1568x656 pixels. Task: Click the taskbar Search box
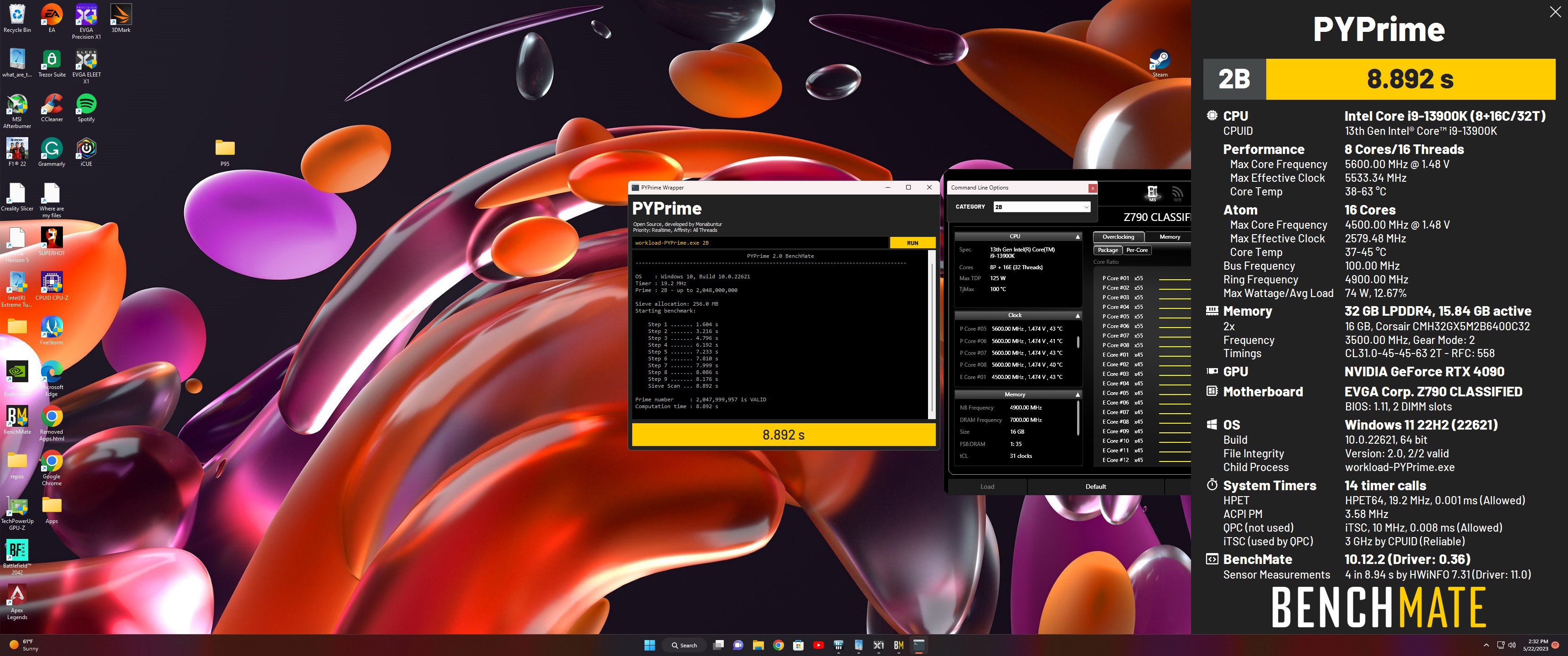coord(685,645)
